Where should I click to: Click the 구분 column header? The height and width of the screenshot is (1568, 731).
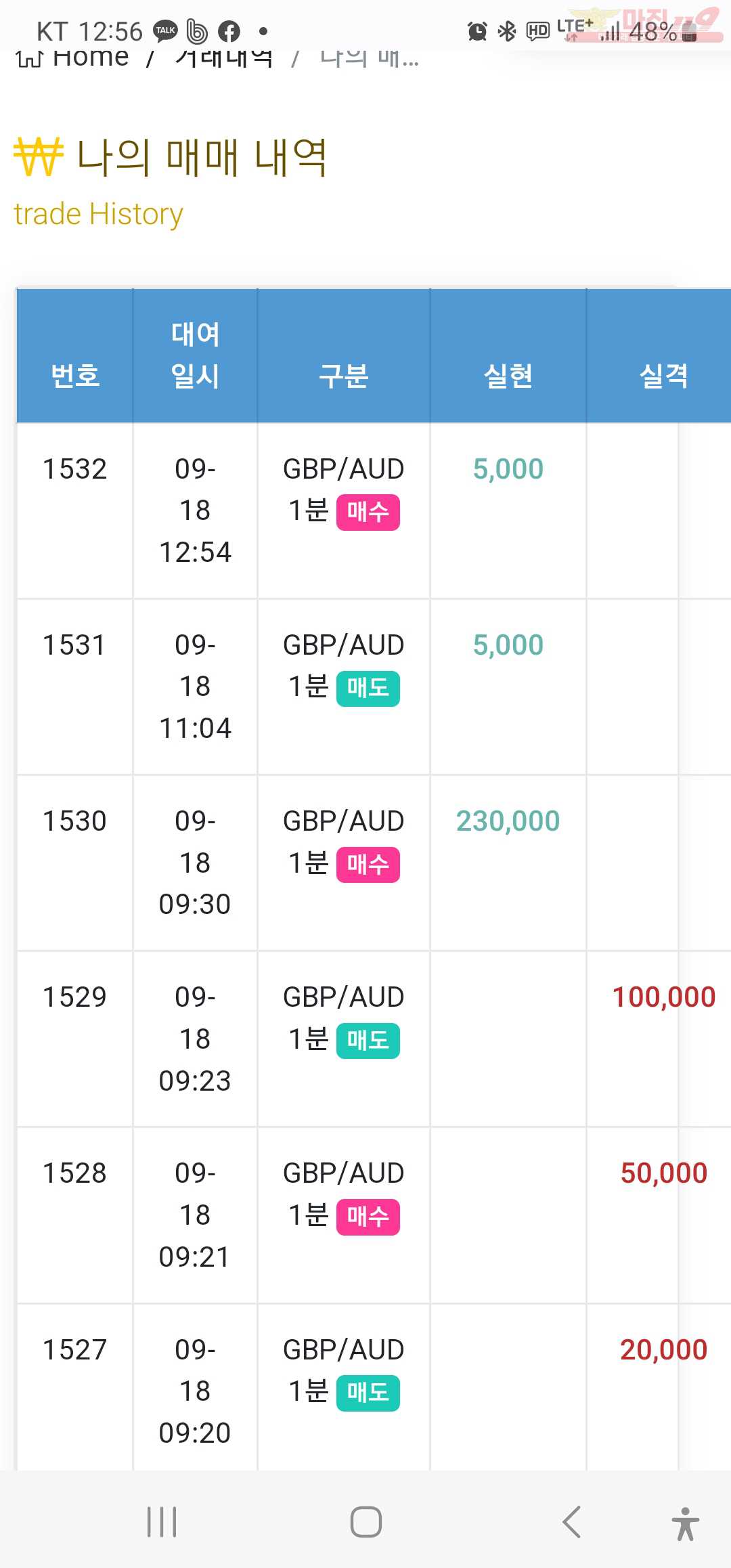tap(344, 375)
